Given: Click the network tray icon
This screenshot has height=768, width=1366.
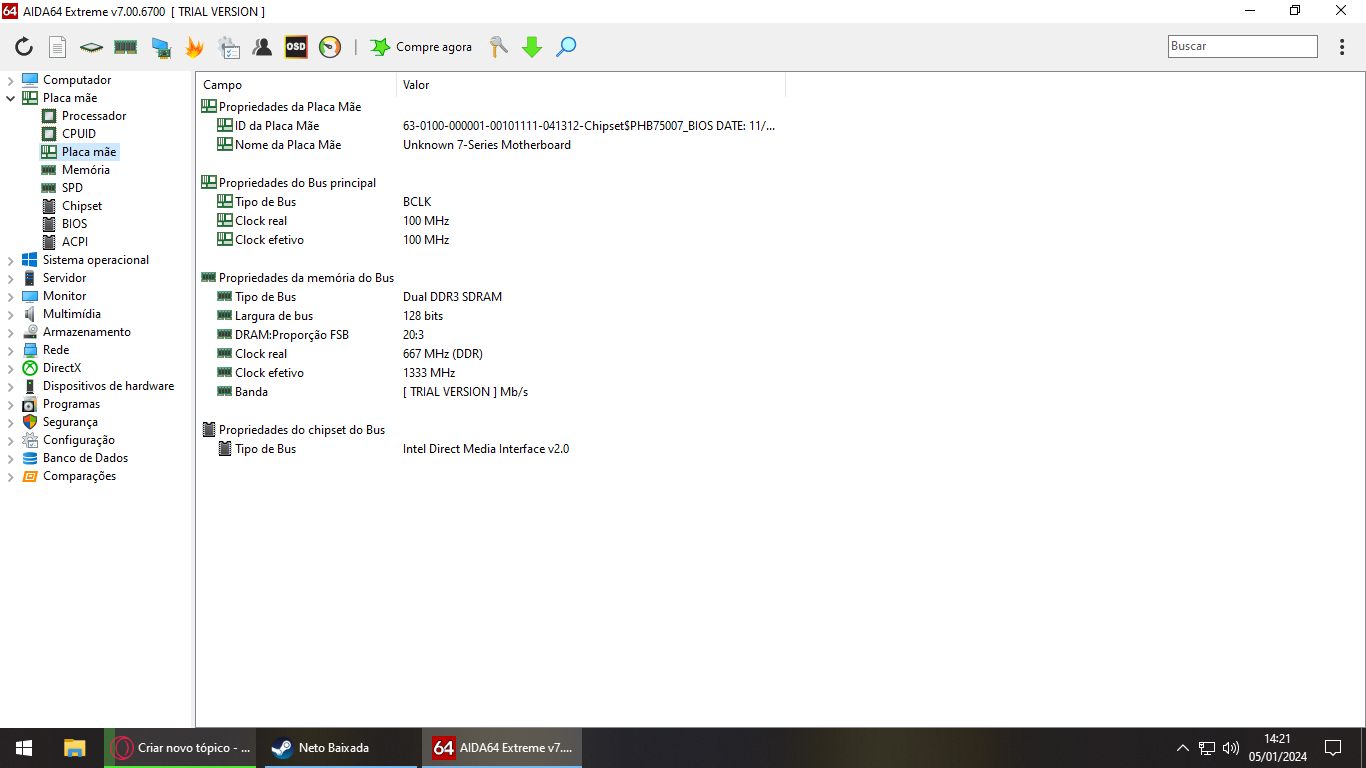Looking at the screenshot, I should [1207, 748].
